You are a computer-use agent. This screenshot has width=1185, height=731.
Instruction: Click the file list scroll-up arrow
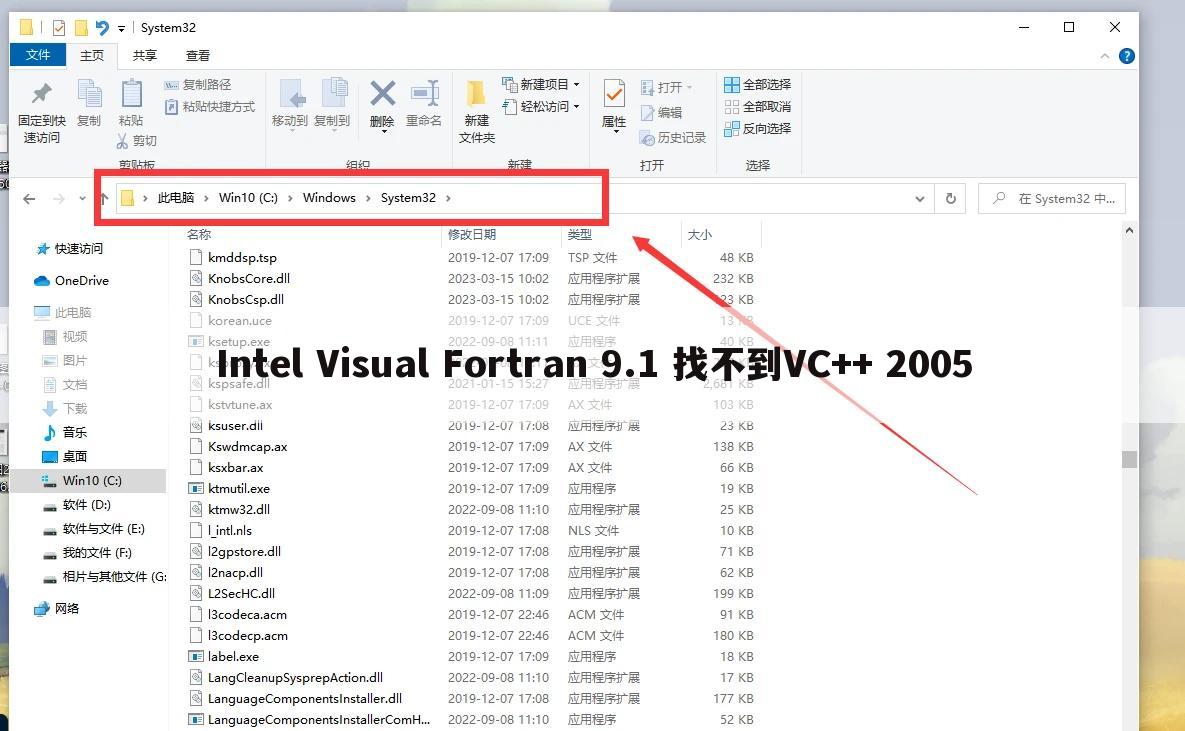coord(1129,231)
